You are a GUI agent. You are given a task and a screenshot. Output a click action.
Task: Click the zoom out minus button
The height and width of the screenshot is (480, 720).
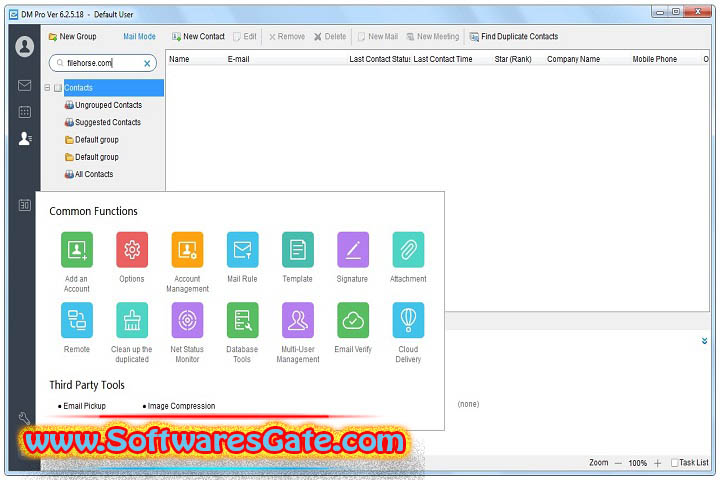(618, 463)
